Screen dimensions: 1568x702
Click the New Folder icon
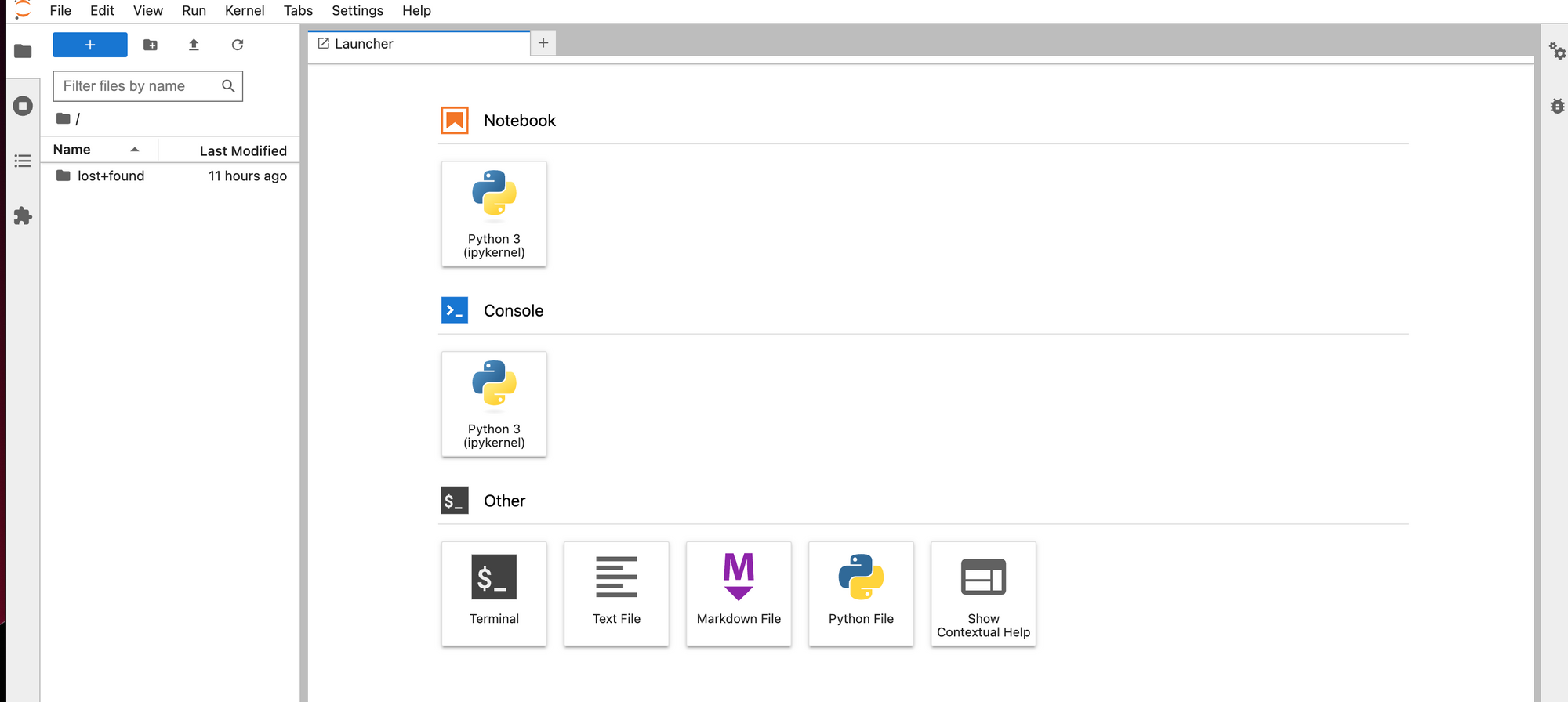(x=151, y=45)
